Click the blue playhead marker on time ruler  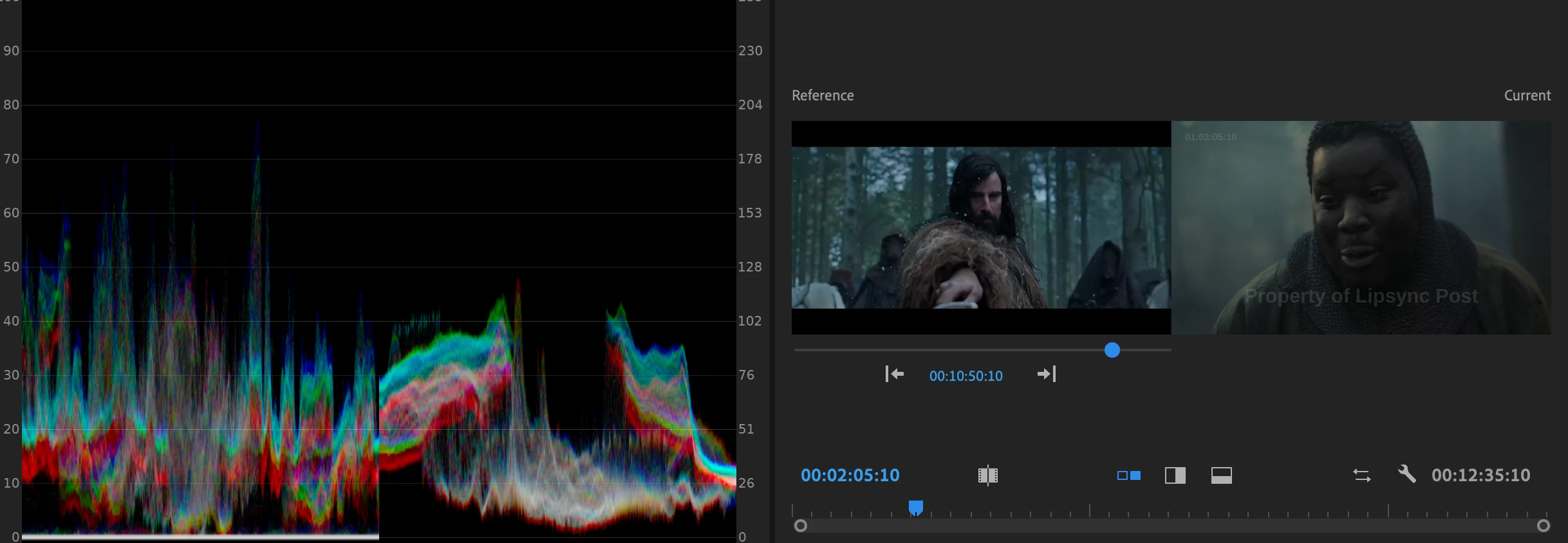915,508
